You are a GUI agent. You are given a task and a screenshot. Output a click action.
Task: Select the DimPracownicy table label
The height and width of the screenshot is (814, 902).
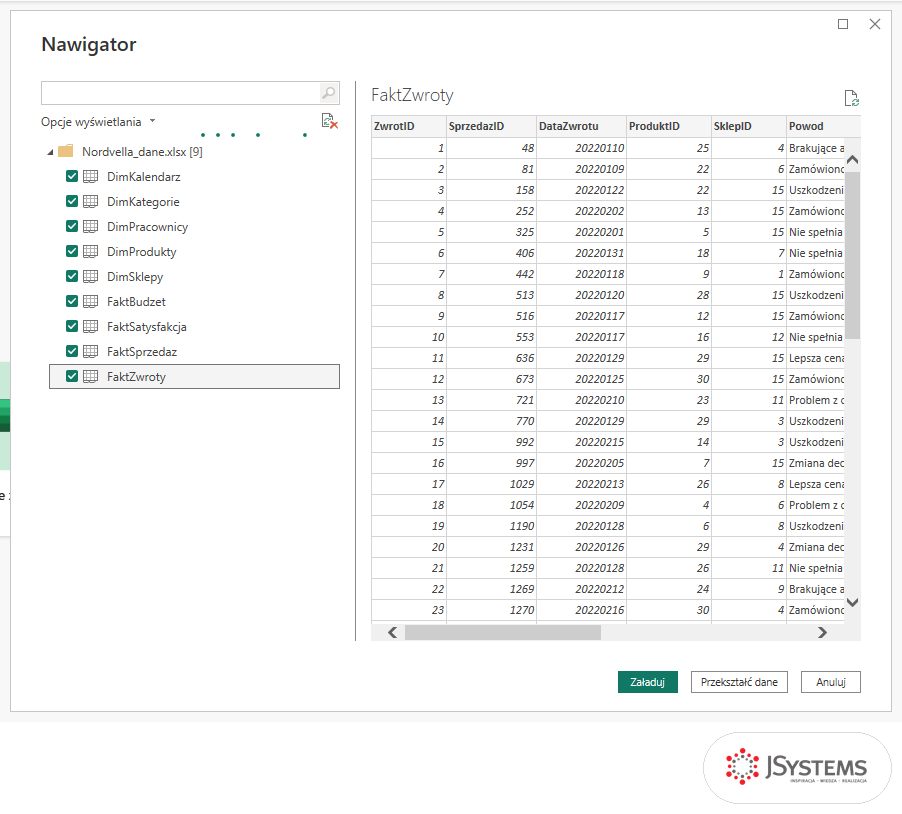147,227
